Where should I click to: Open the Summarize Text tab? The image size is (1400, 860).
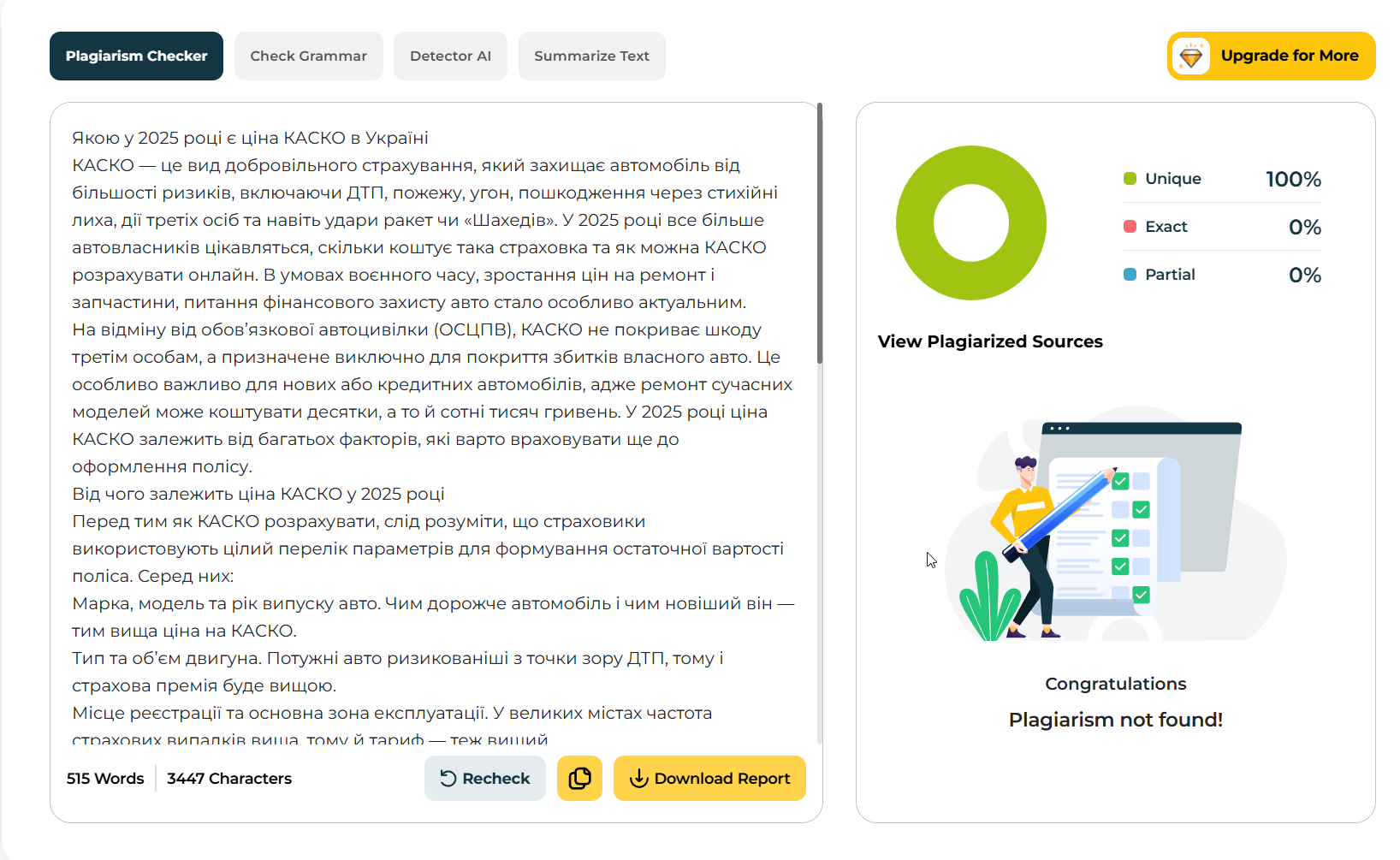pyautogui.click(x=591, y=56)
